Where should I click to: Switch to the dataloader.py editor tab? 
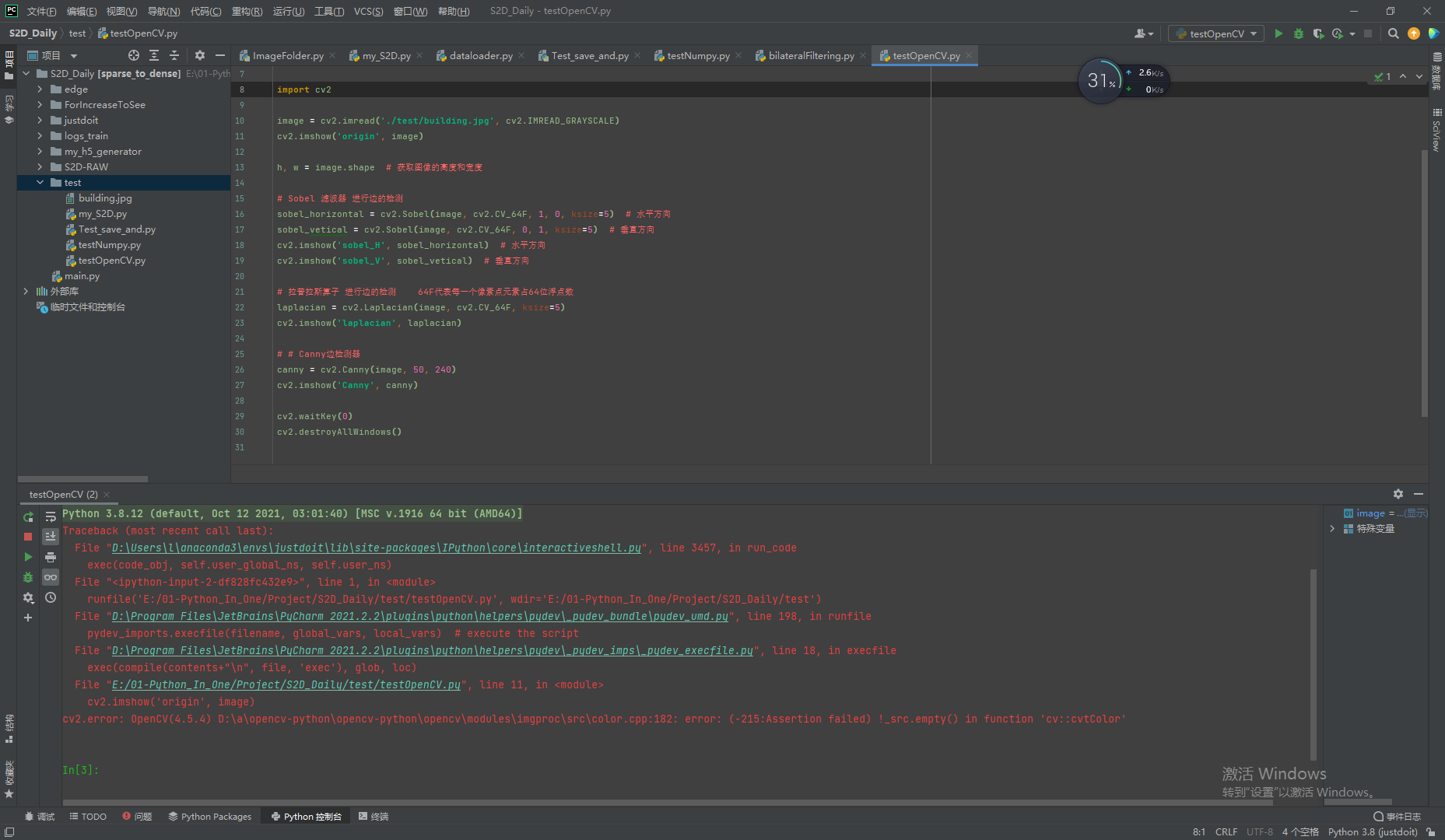pyautogui.click(x=480, y=55)
